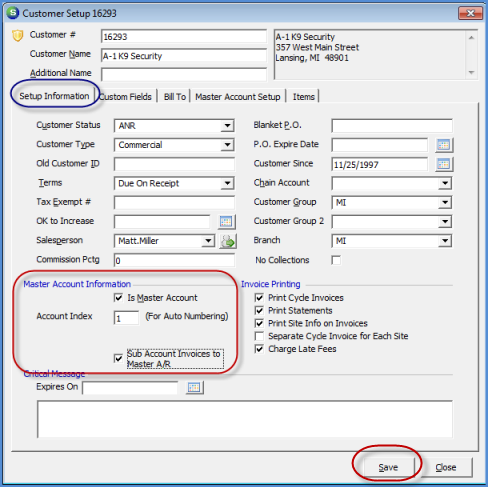Expand the Customer Status dropdown
Screen dimensions: 488x487
click(227, 126)
